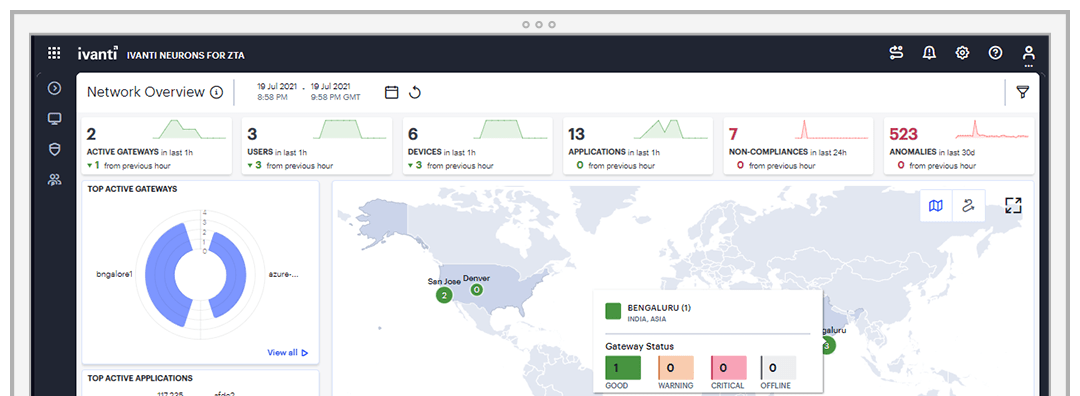Click the green GOOD gateway status box
Screen dimensions: 1080x396
coord(623,368)
